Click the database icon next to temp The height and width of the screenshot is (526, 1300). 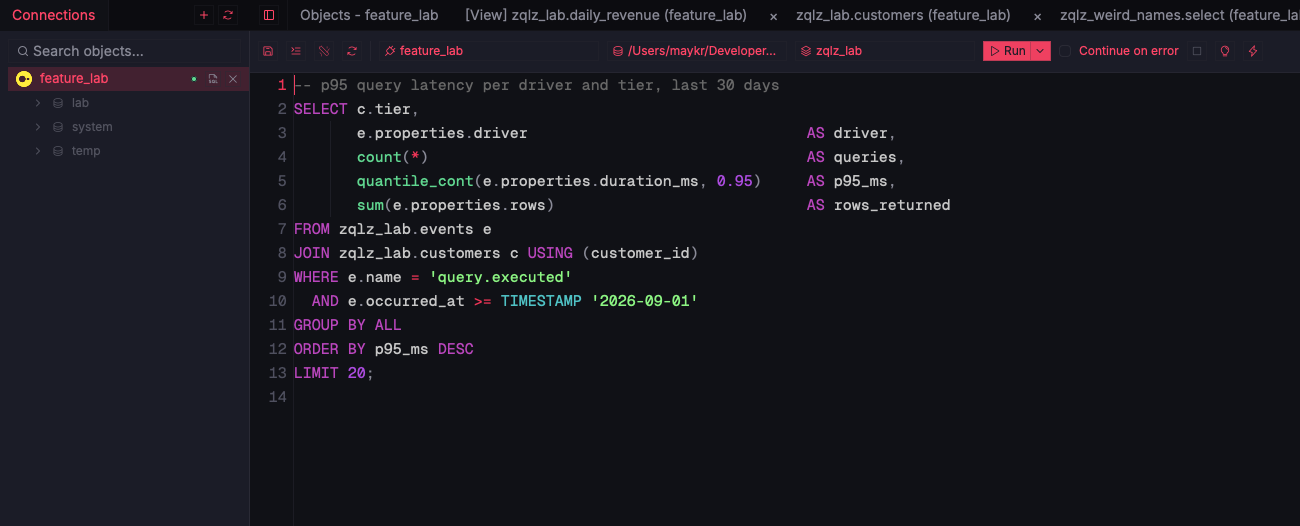(58, 151)
